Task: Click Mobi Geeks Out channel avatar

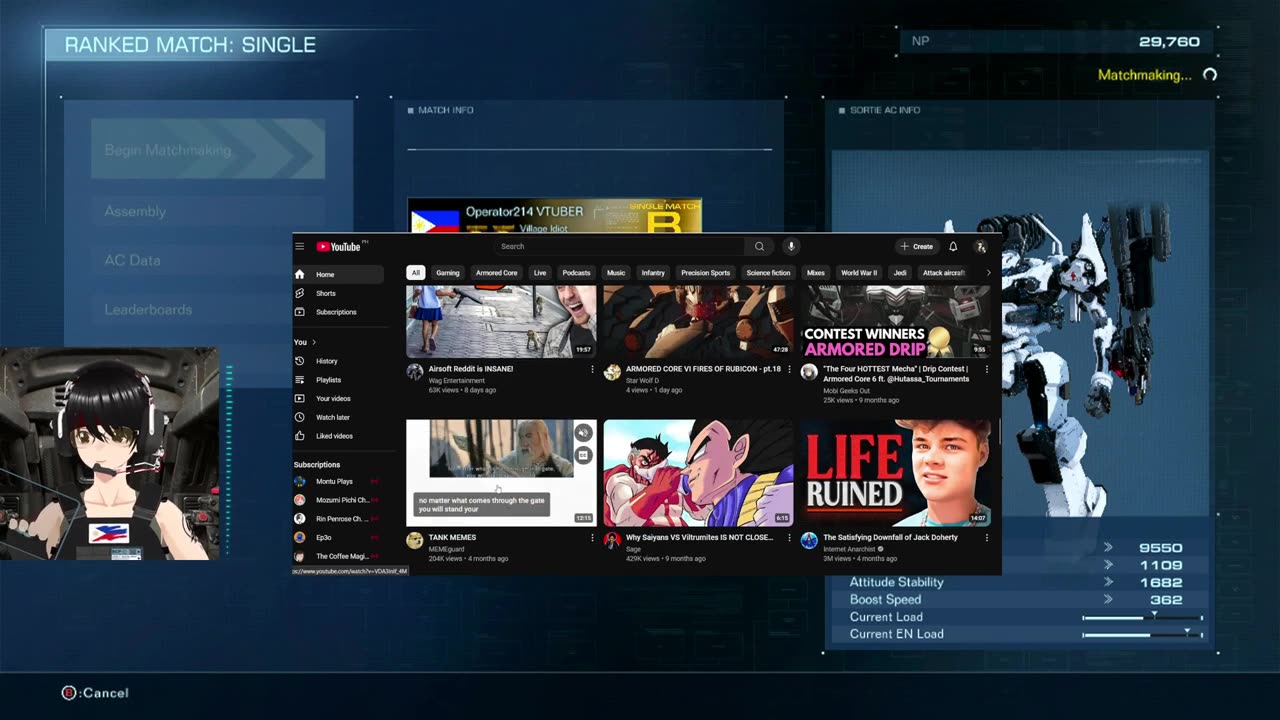Action: (809, 372)
